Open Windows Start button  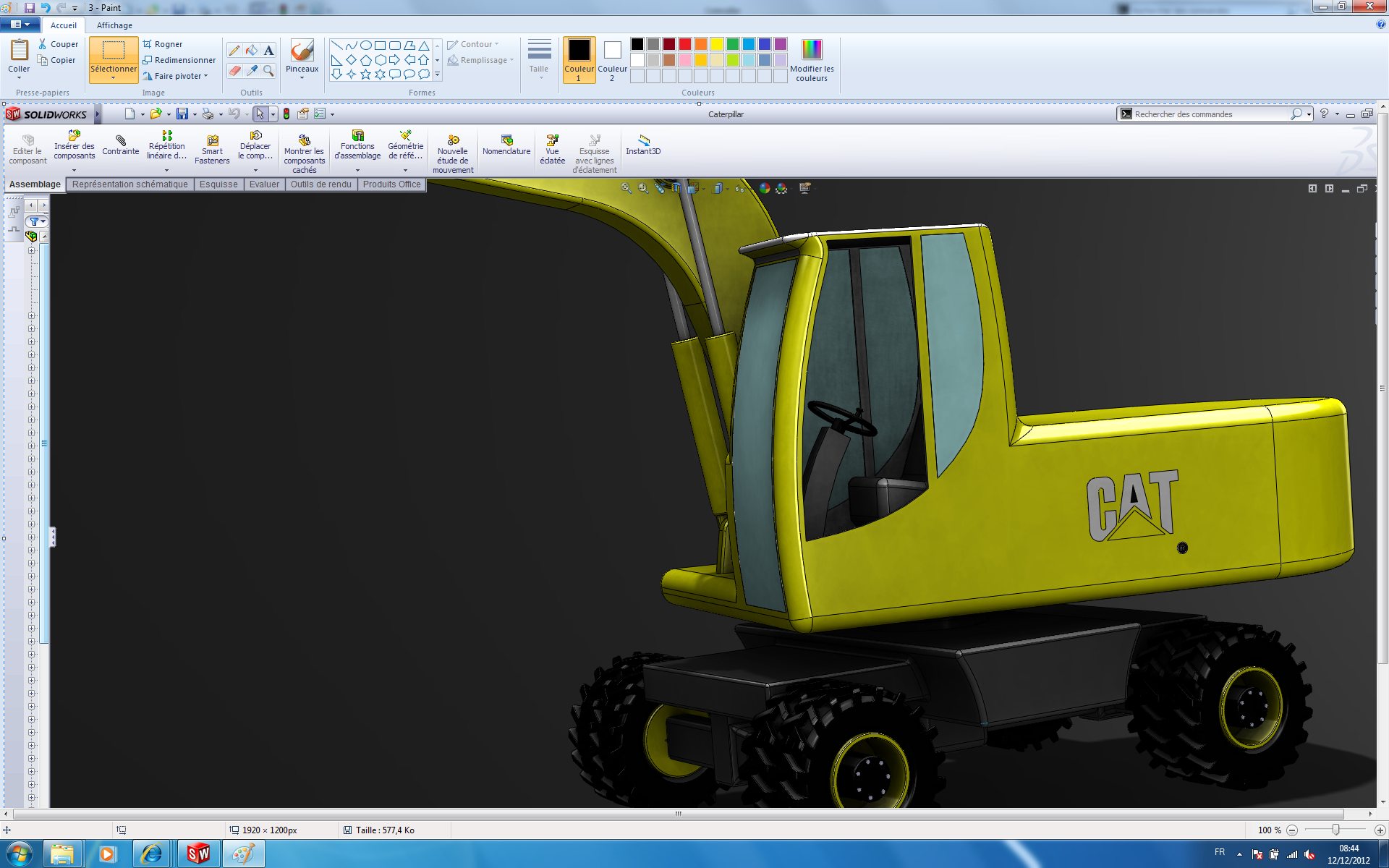pos(20,854)
